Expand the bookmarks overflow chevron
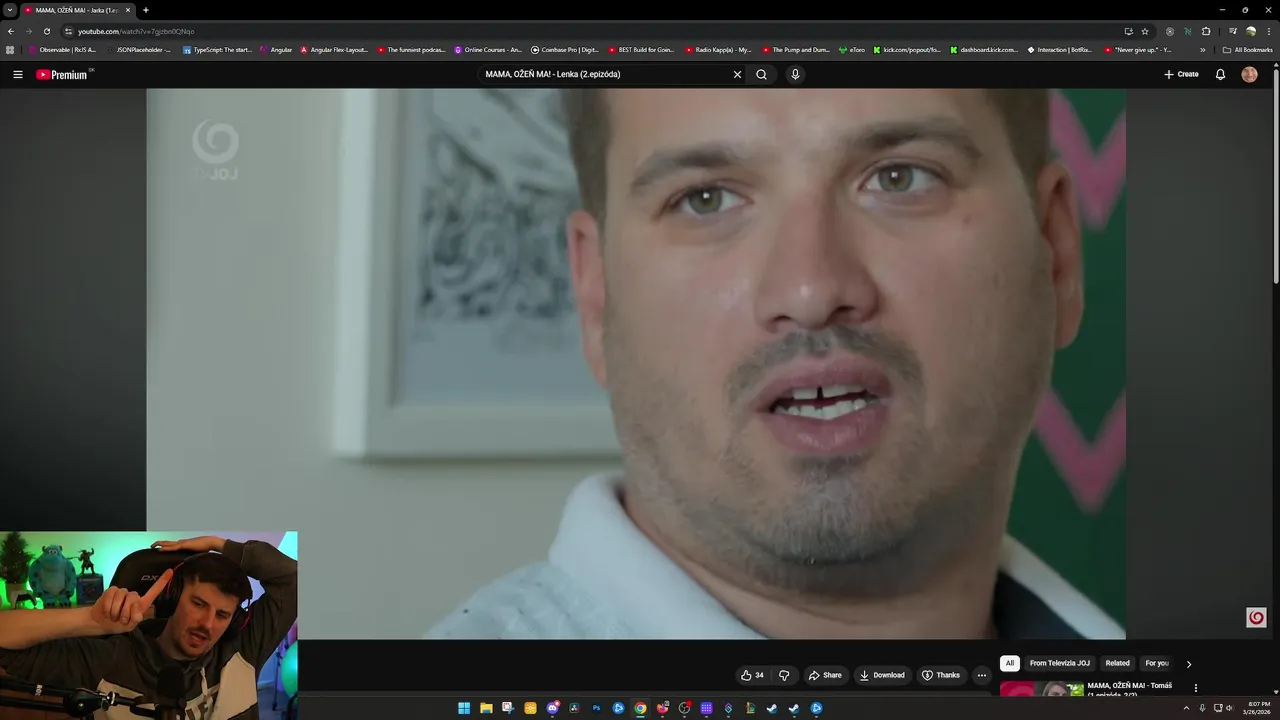The image size is (1280, 720). (1202, 49)
